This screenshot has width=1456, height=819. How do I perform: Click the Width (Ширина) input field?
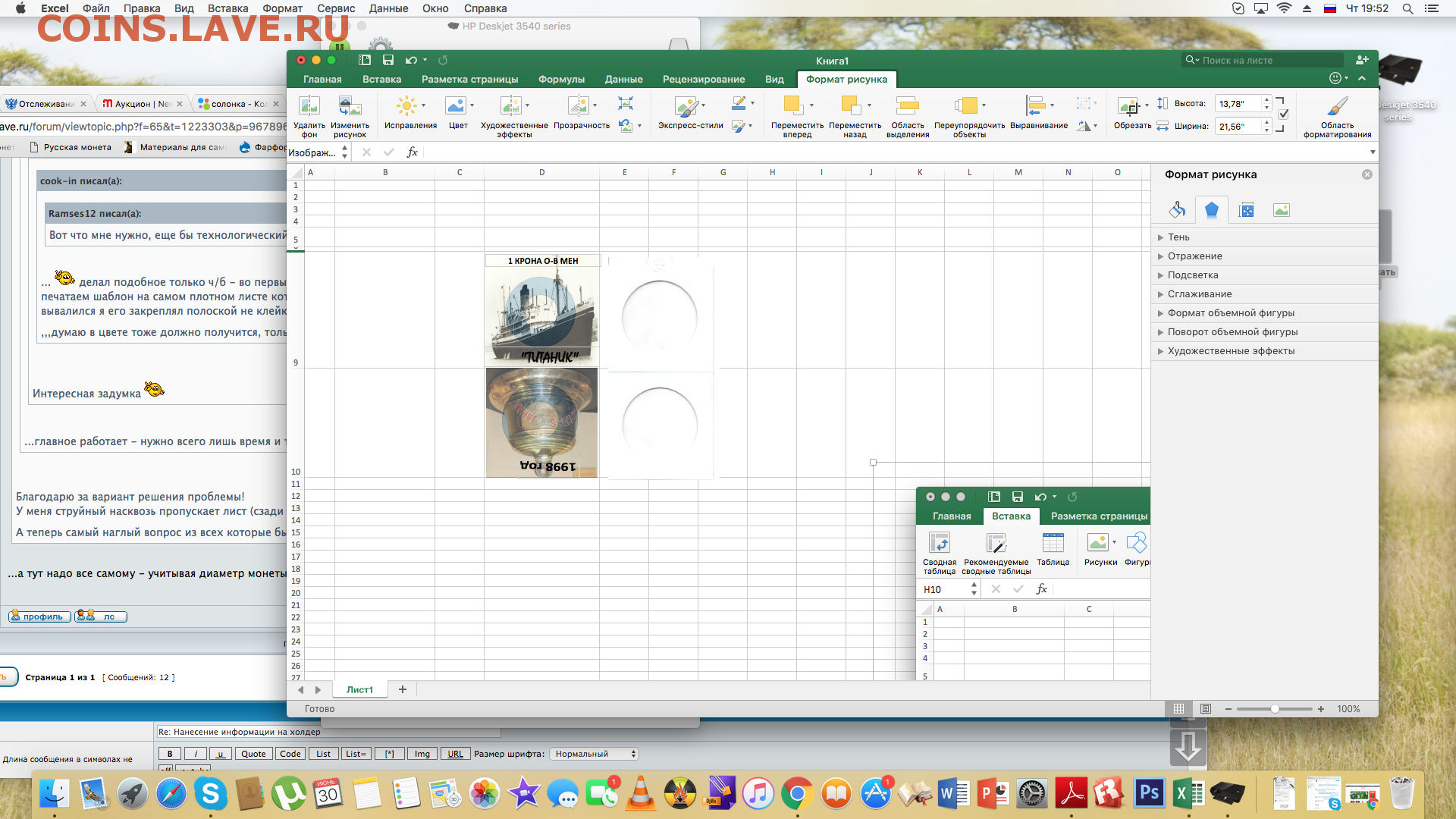click(1238, 127)
